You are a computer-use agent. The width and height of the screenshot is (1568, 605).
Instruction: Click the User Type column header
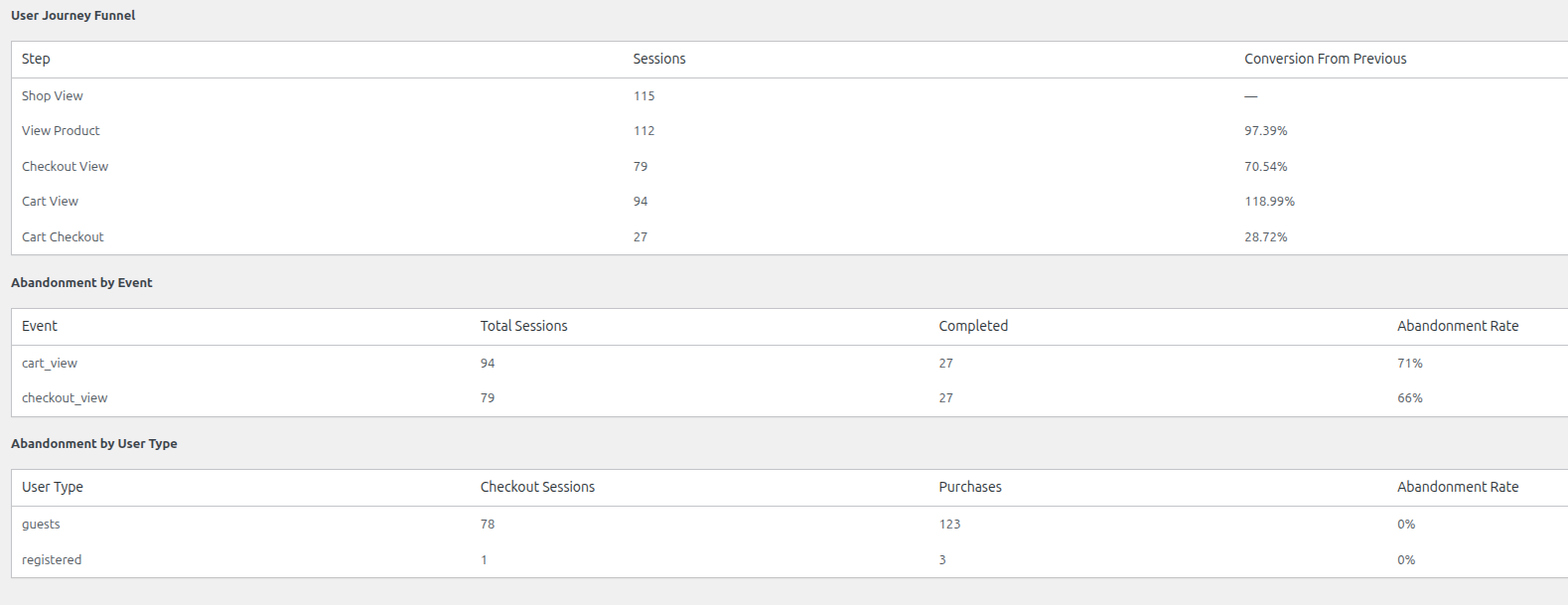pos(53,487)
